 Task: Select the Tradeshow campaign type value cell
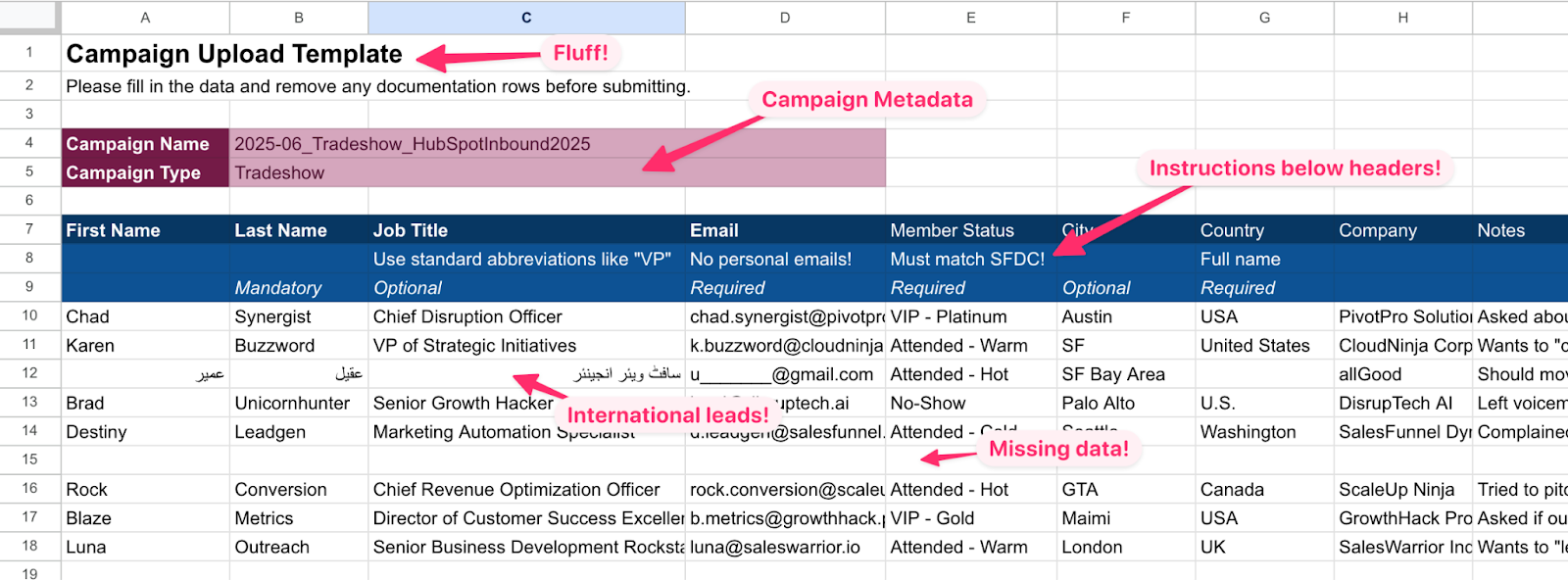(x=280, y=173)
